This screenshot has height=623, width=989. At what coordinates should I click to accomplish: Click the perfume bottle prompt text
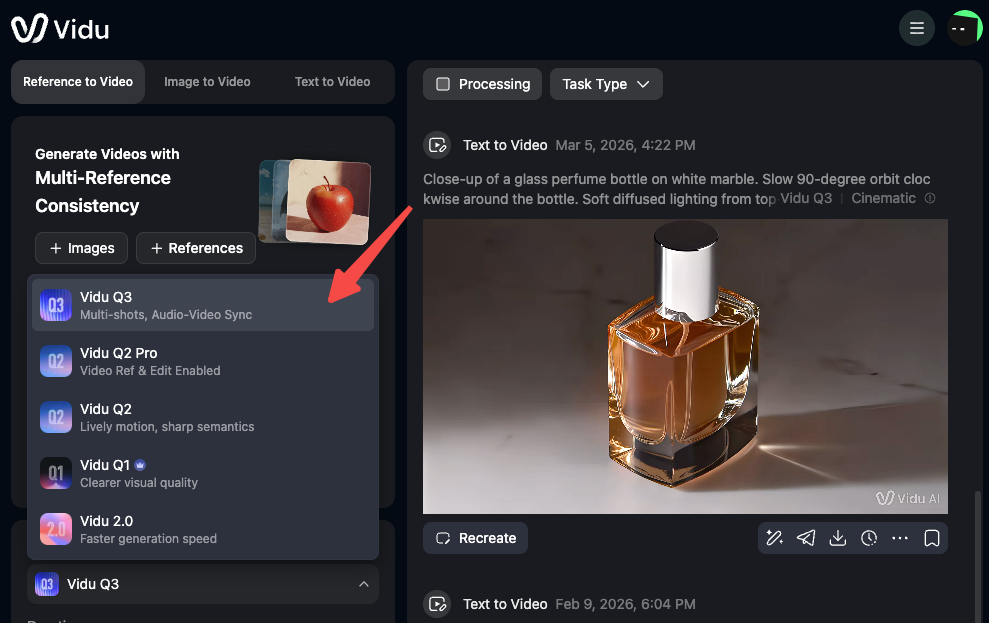(677, 189)
